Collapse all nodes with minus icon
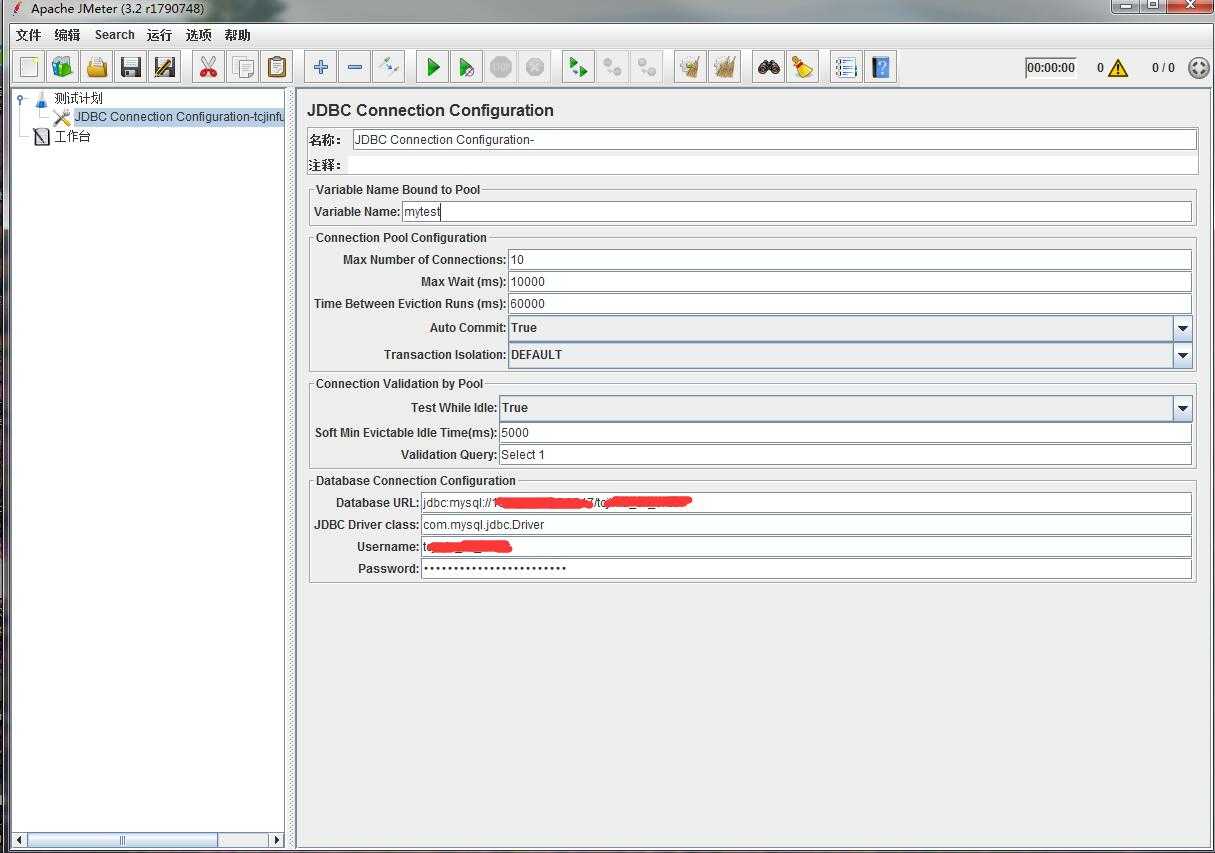The width and height of the screenshot is (1215, 853). 355,67
